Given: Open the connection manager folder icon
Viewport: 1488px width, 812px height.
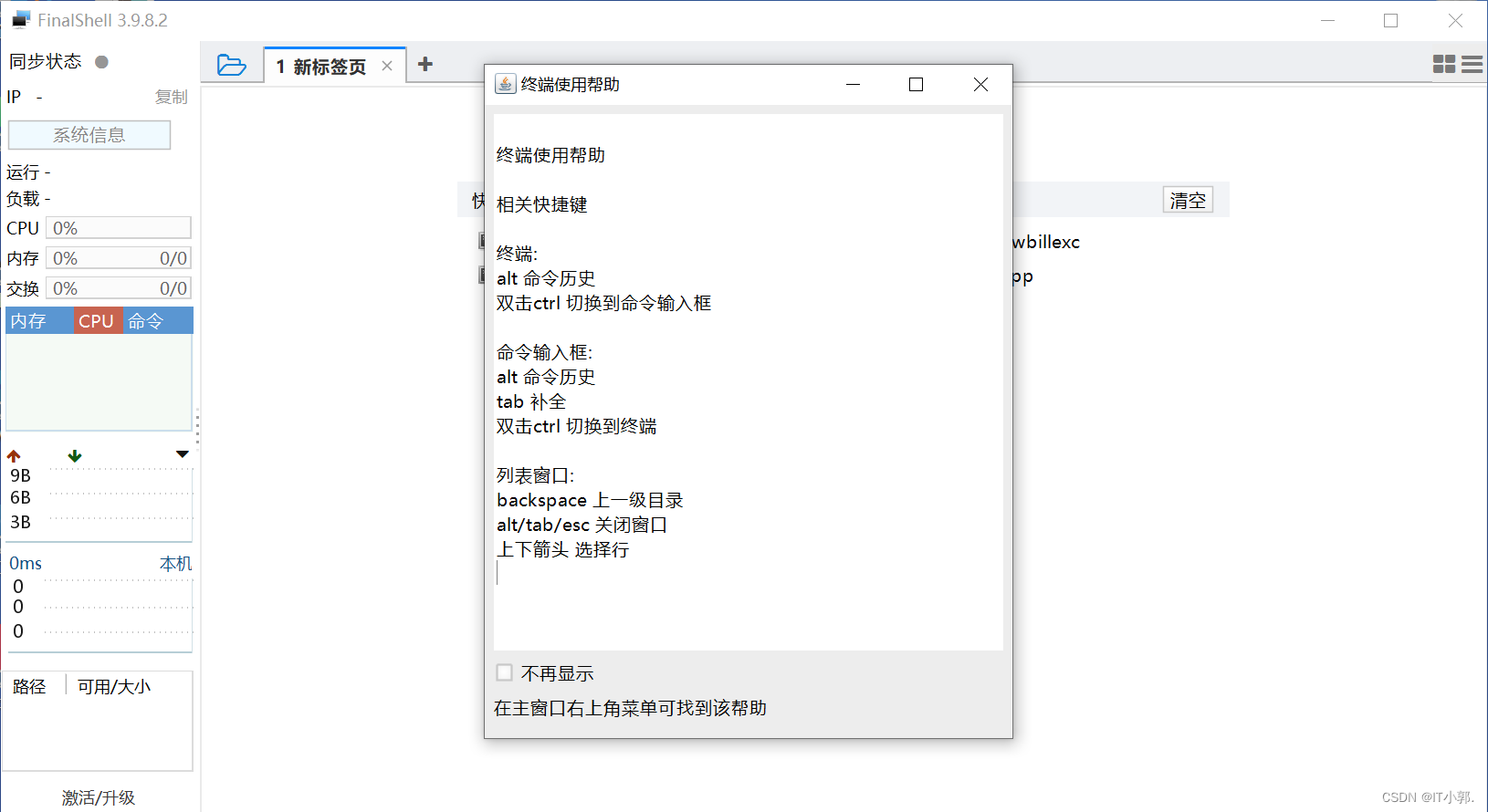Looking at the screenshot, I should click(232, 65).
